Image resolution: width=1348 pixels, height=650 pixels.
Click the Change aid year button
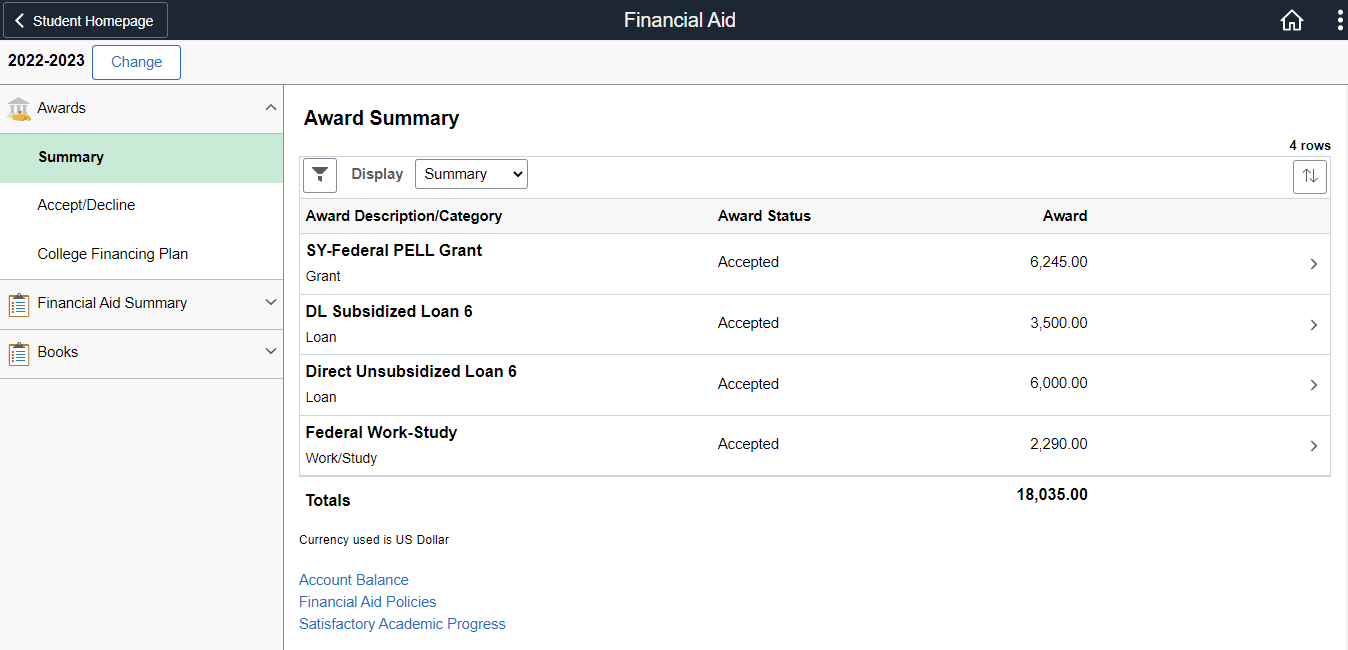tap(136, 62)
